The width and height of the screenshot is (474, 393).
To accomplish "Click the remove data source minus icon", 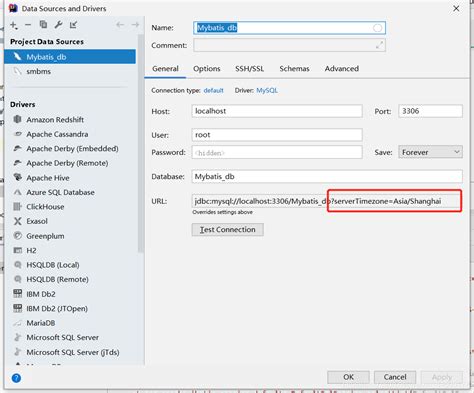I will tap(28, 25).
